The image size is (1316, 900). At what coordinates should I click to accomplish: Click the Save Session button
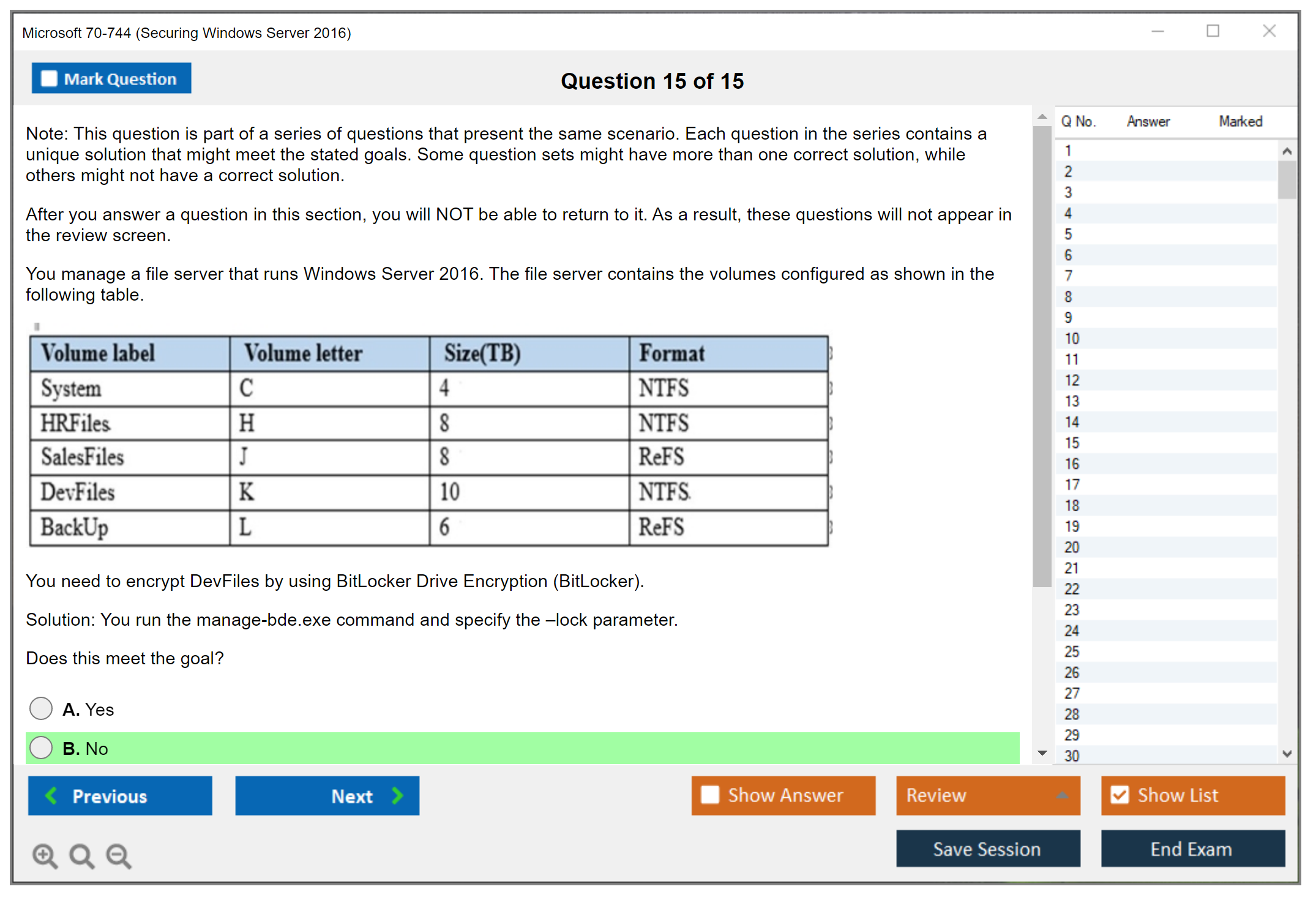(x=987, y=849)
